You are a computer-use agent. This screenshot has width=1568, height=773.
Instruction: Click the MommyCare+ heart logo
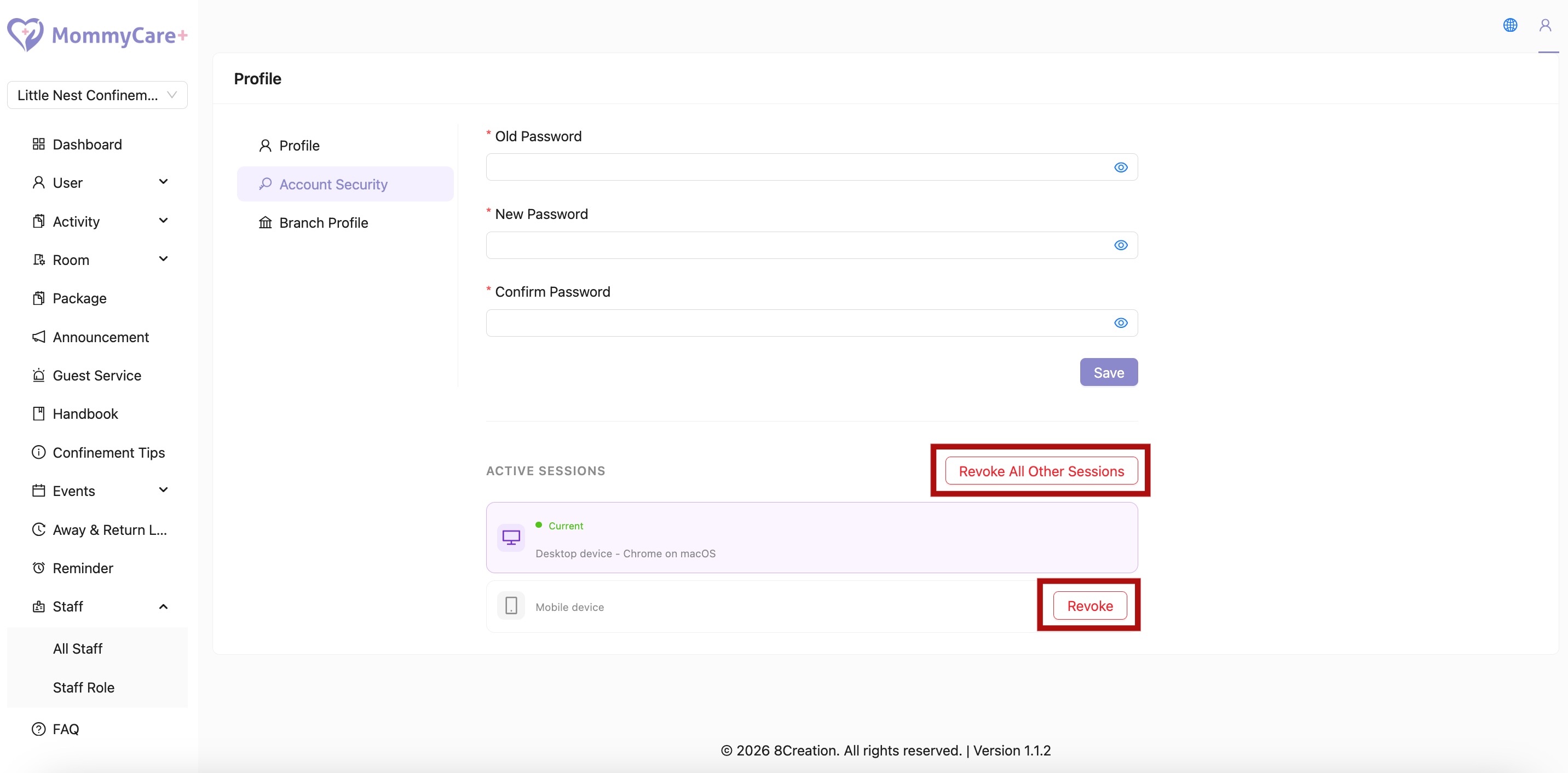coord(25,34)
